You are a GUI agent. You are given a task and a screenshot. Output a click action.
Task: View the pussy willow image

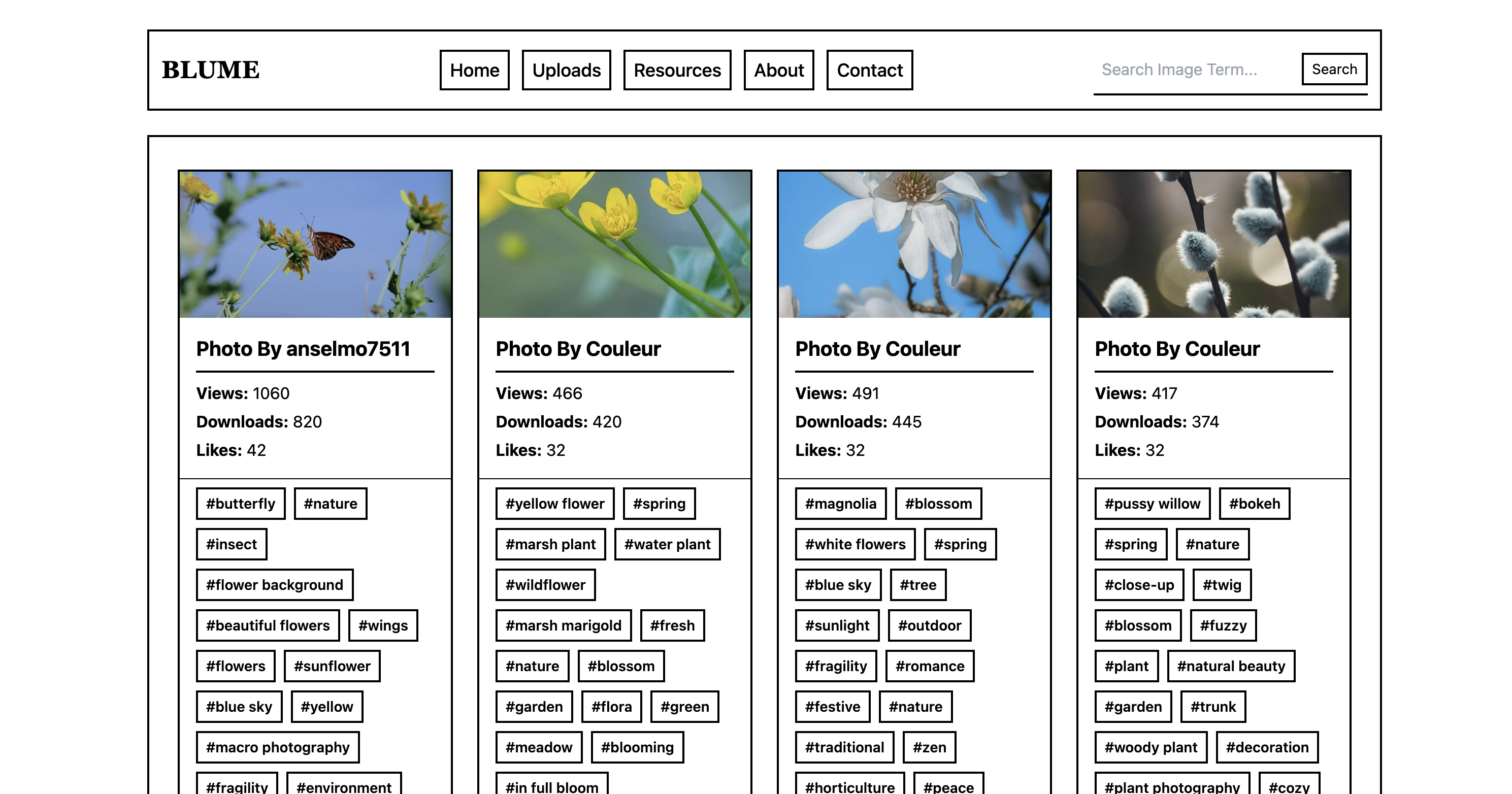coord(1213,245)
